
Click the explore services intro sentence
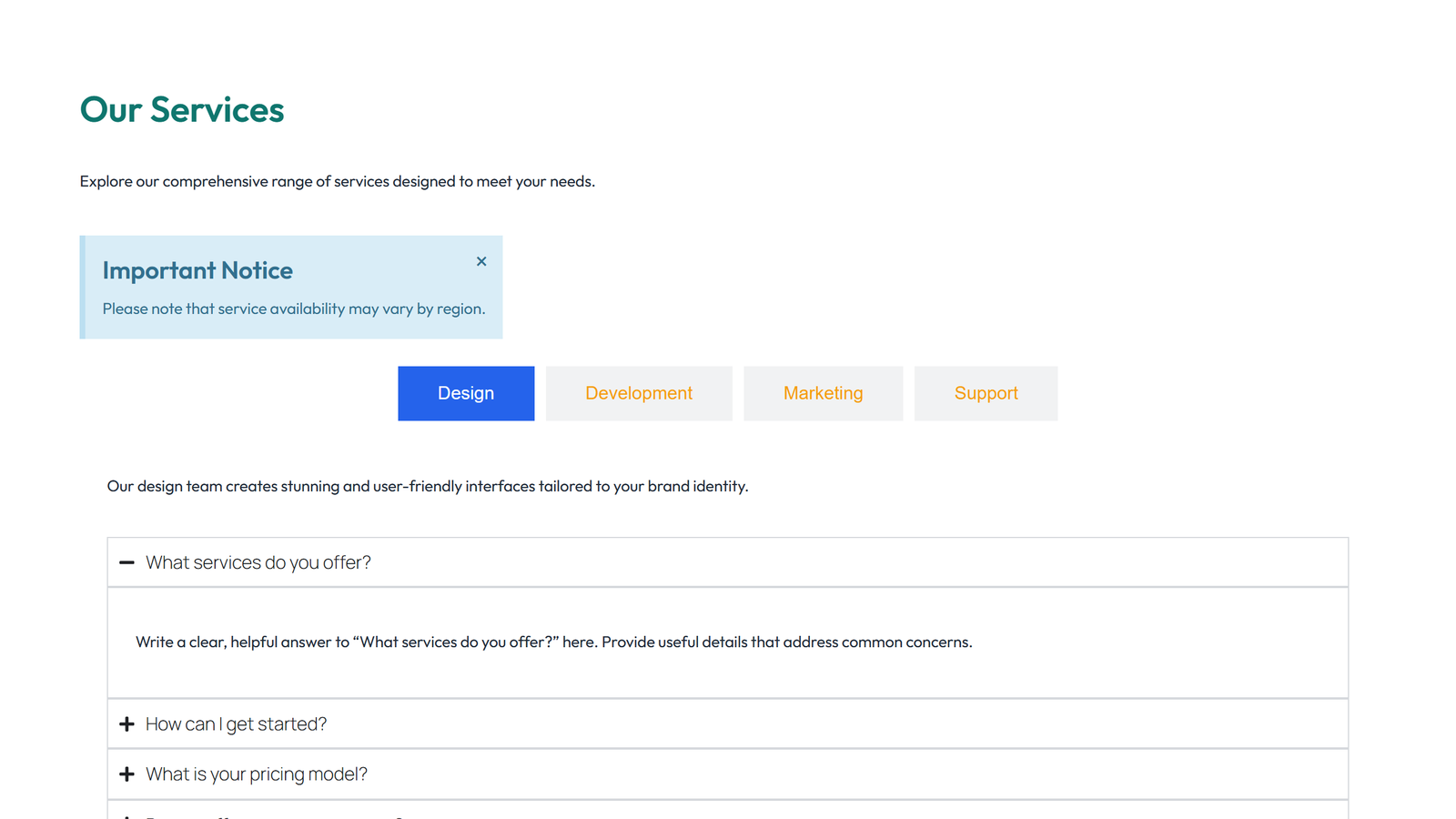coord(337,181)
